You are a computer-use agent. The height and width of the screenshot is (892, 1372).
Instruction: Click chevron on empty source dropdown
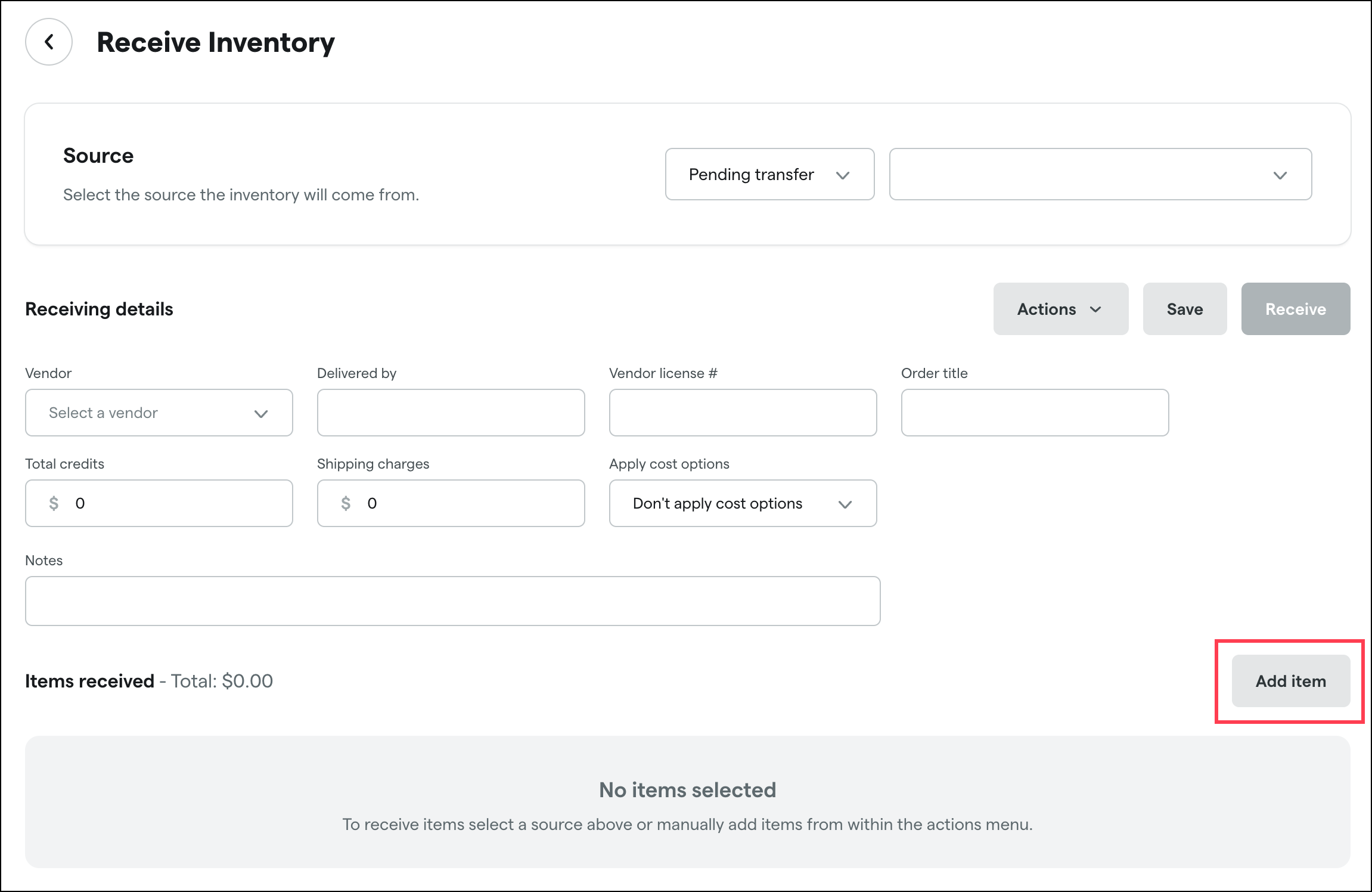click(1280, 175)
